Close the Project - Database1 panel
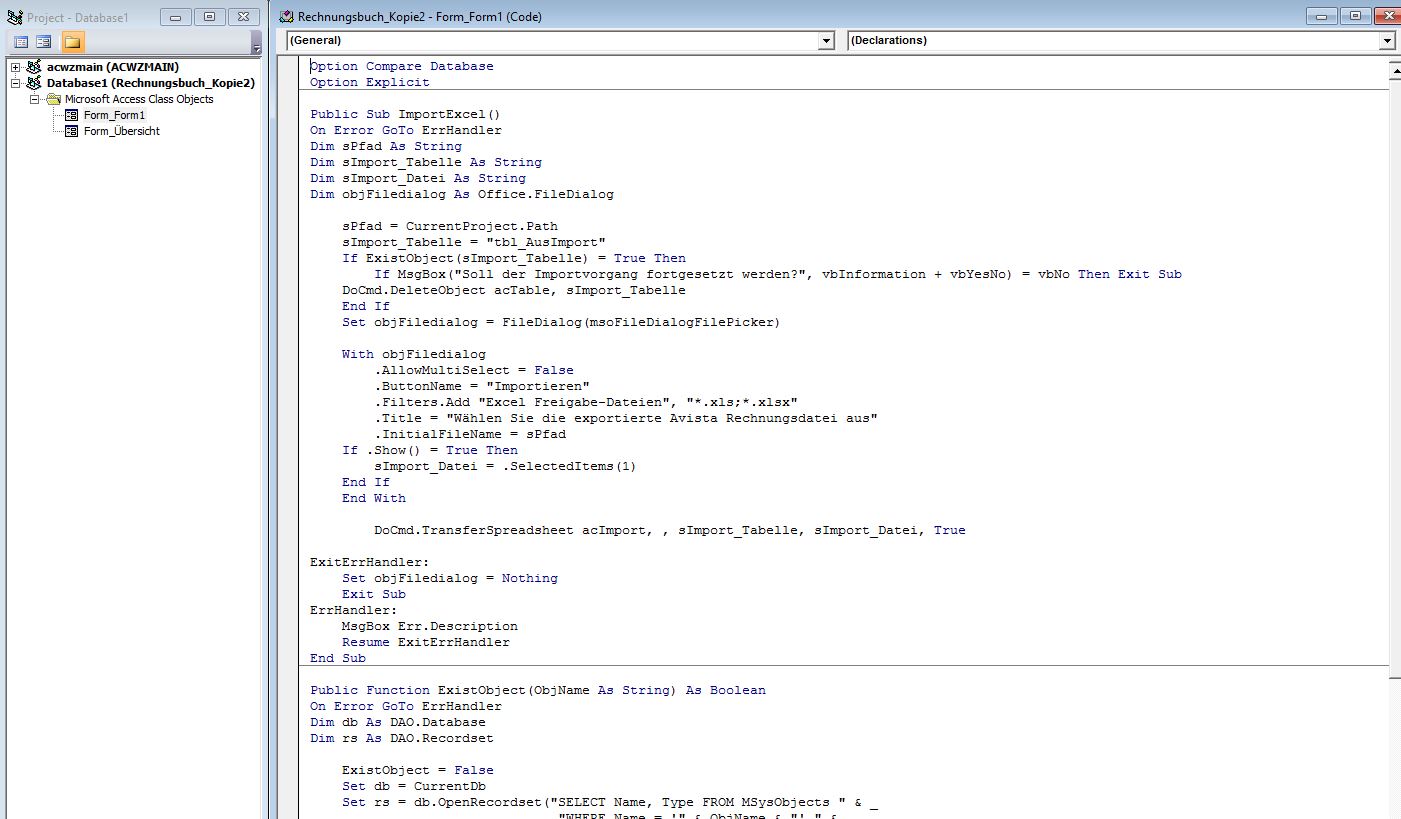 [243, 17]
